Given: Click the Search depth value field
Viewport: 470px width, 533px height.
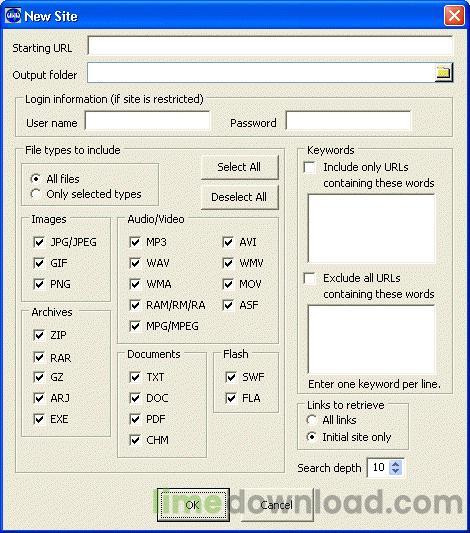Looking at the screenshot, I should (x=378, y=468).
